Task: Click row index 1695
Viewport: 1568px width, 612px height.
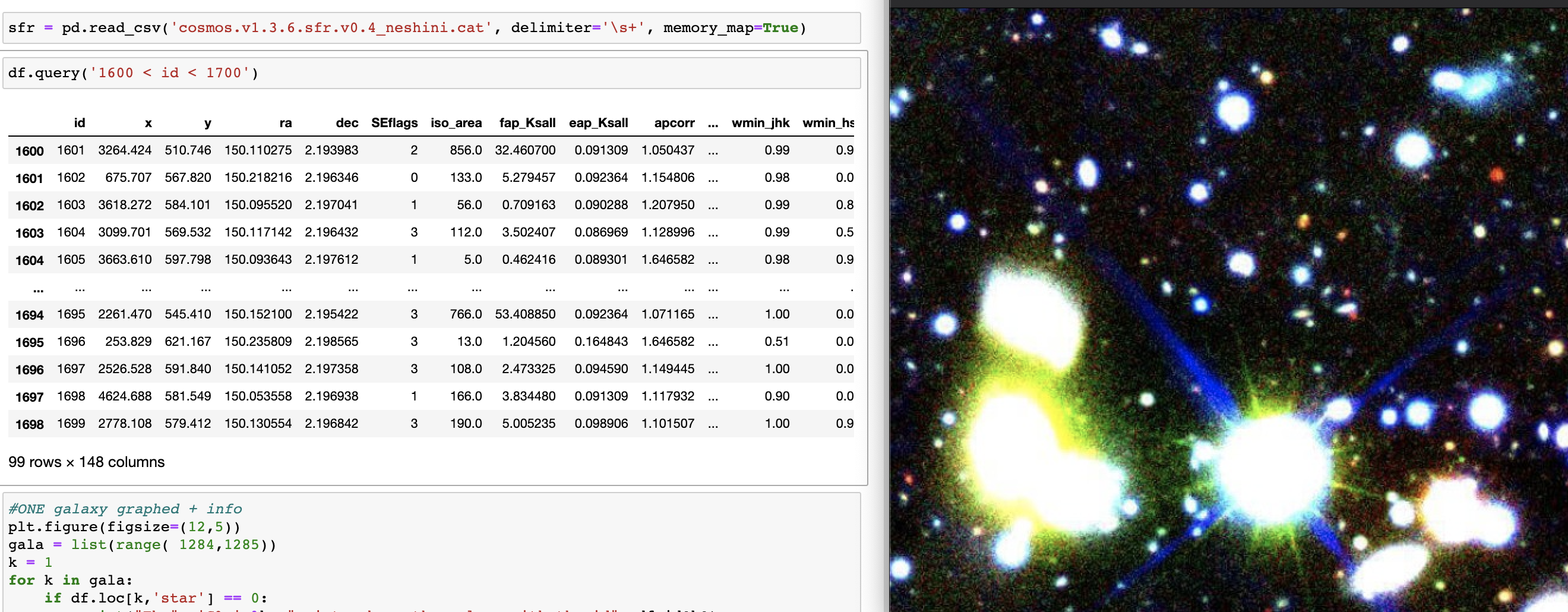Action: coord(29,343)
